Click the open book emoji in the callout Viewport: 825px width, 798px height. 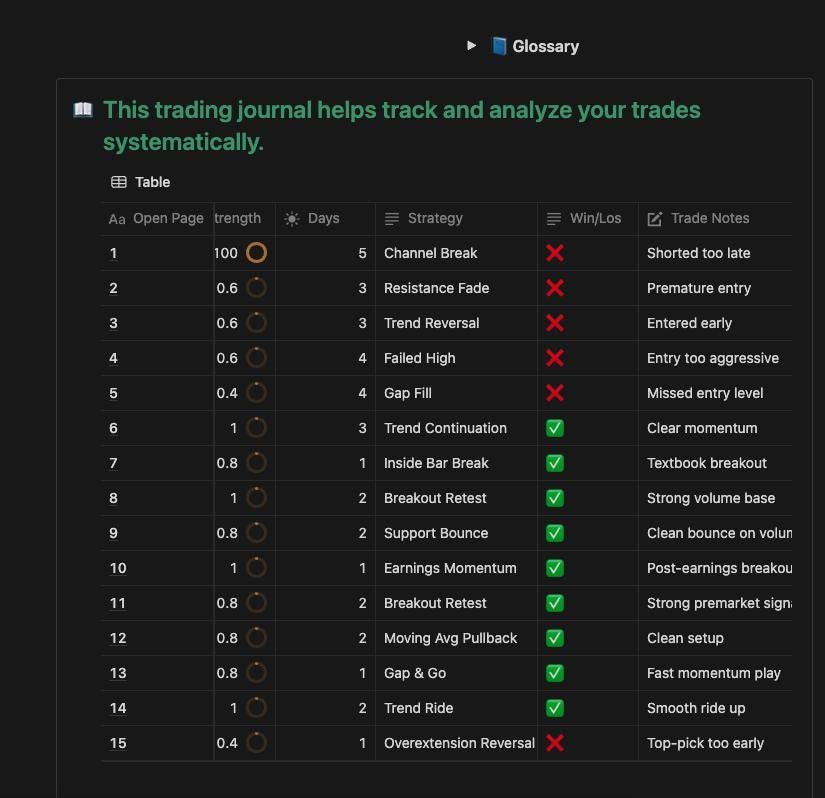click(82, 110)
